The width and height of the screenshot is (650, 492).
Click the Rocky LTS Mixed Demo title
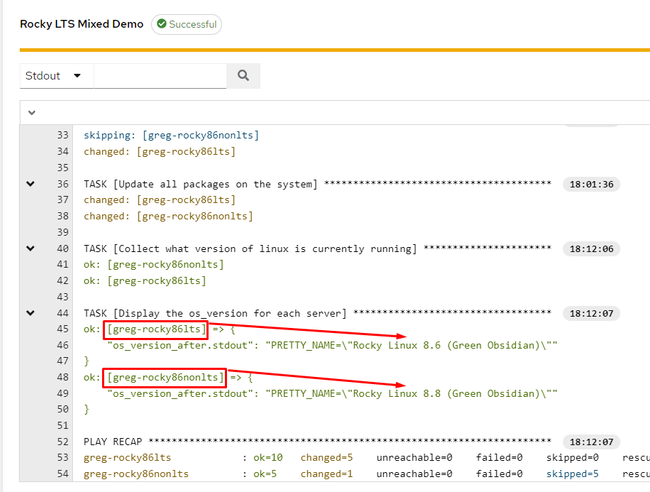(x=82, y=24)
